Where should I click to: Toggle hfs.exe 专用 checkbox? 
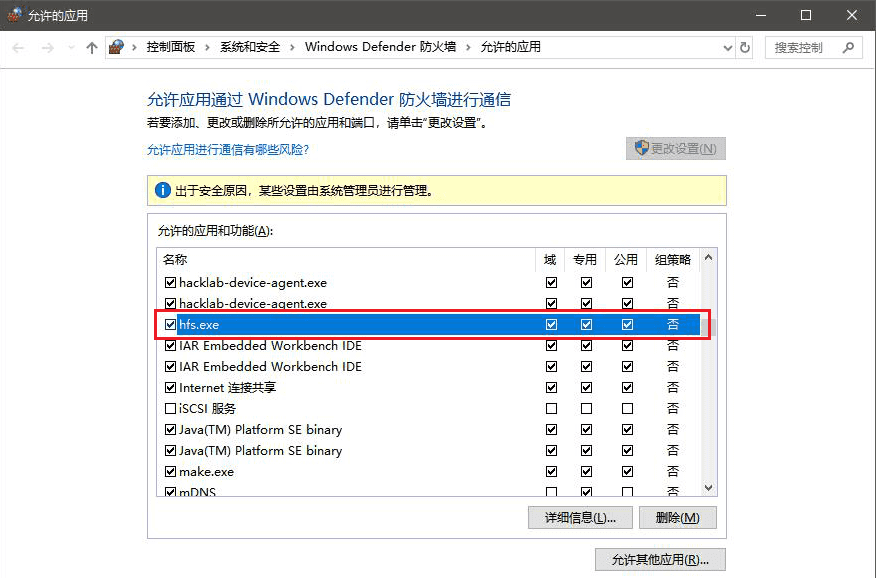click(586, 324)
